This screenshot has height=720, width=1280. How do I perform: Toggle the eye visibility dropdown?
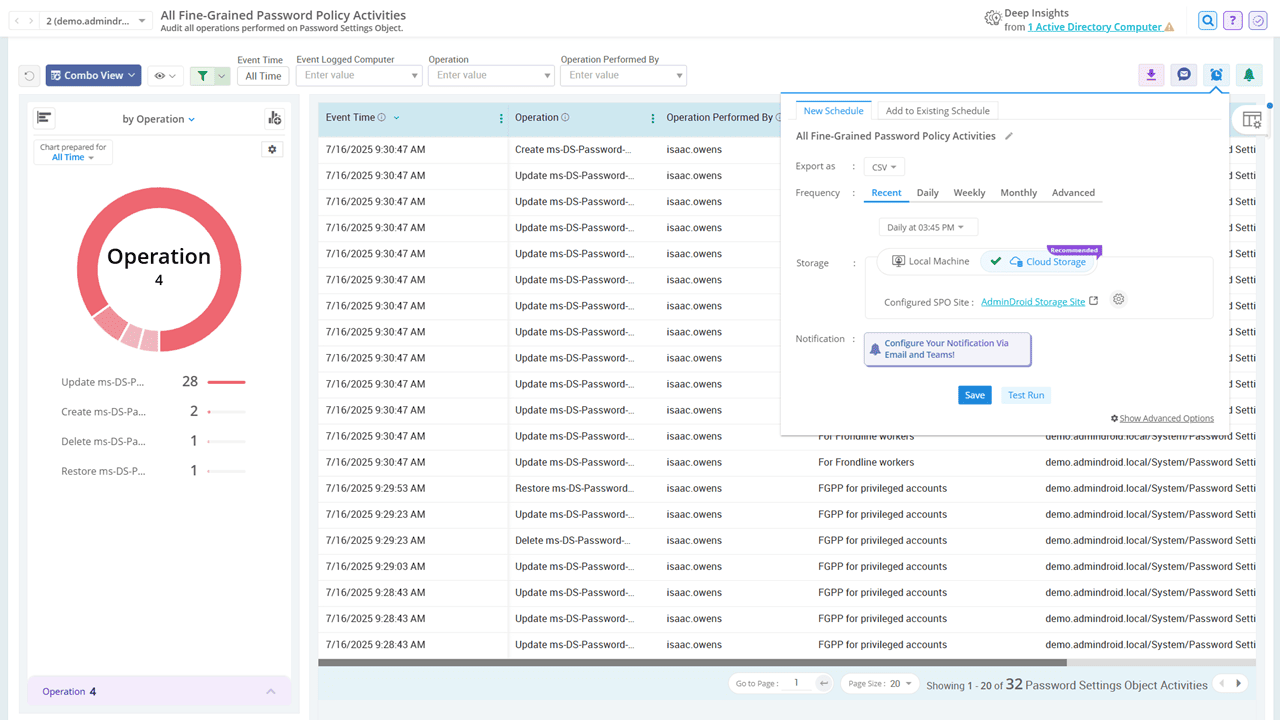164,76
